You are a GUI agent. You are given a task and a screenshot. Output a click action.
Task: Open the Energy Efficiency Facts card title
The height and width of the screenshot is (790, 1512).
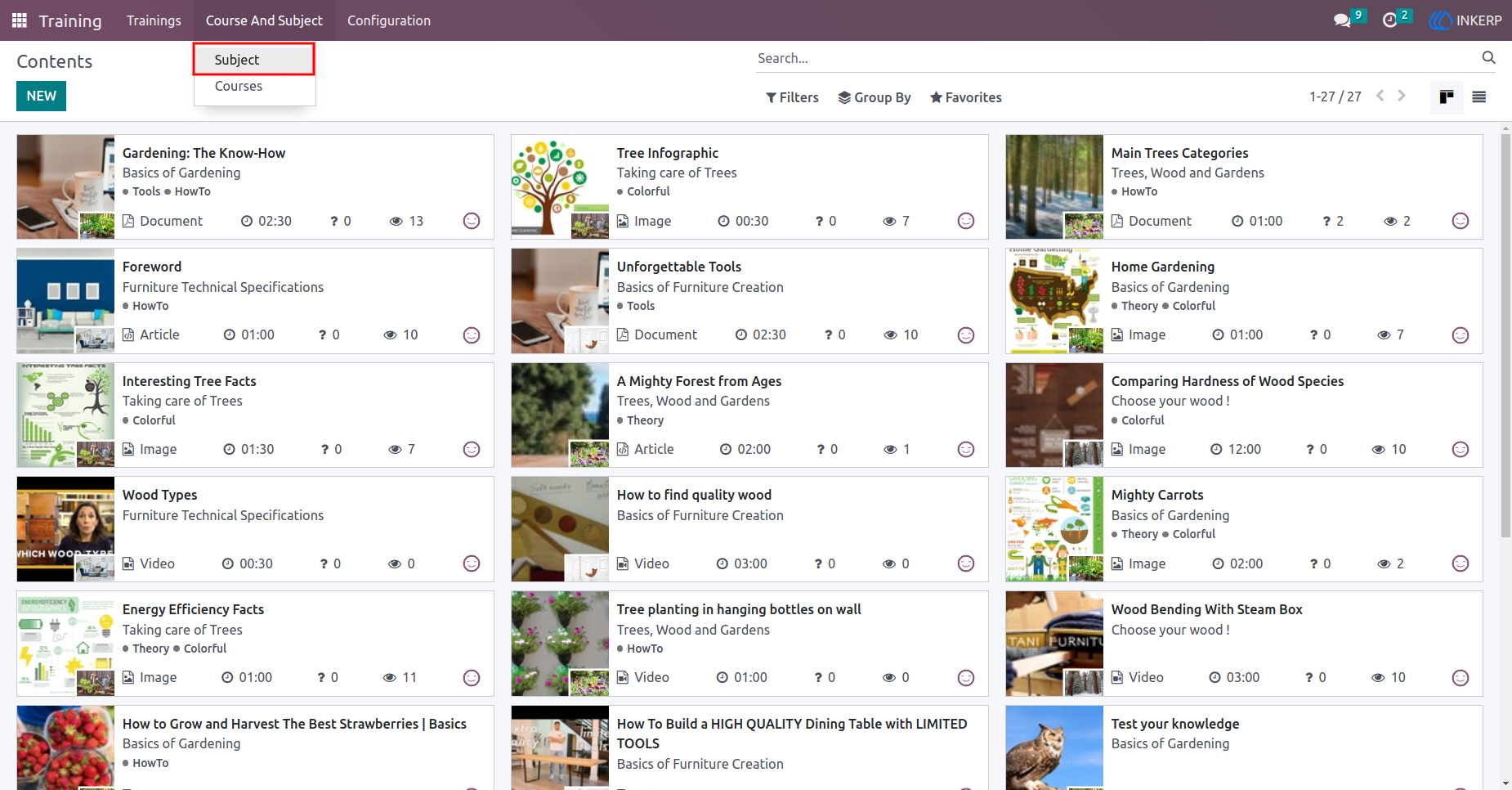coord(193,609)
